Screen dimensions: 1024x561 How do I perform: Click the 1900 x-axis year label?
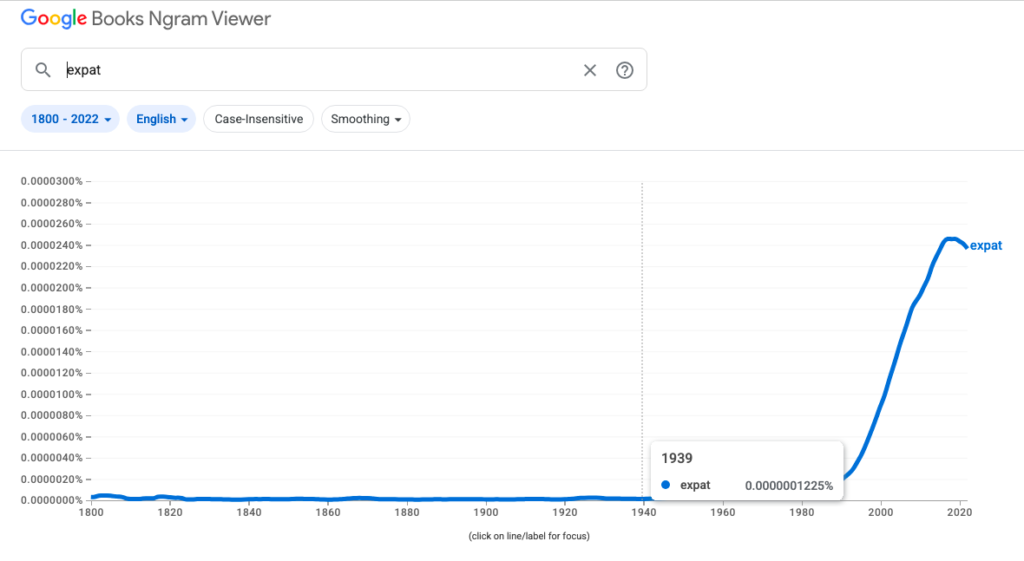point(486,512)
